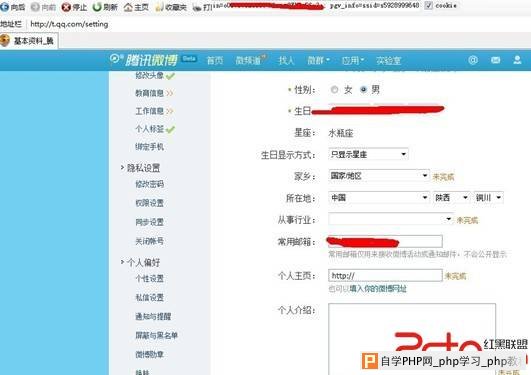Open 工作信息 in the sidebar
This screenshot has width=531, height=375.
pyautogui.click(x=149, y=111)
